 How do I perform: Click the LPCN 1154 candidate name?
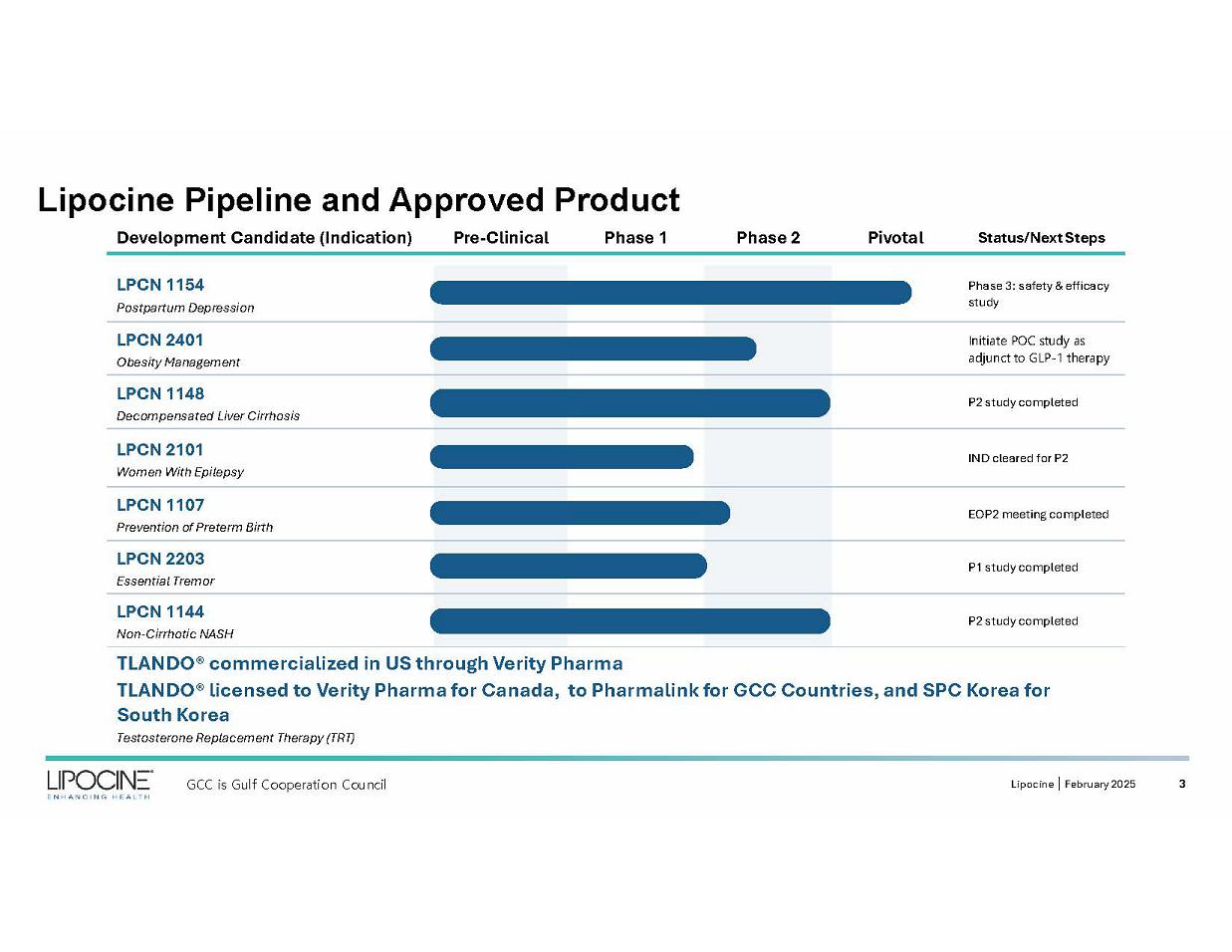(160, 285)
